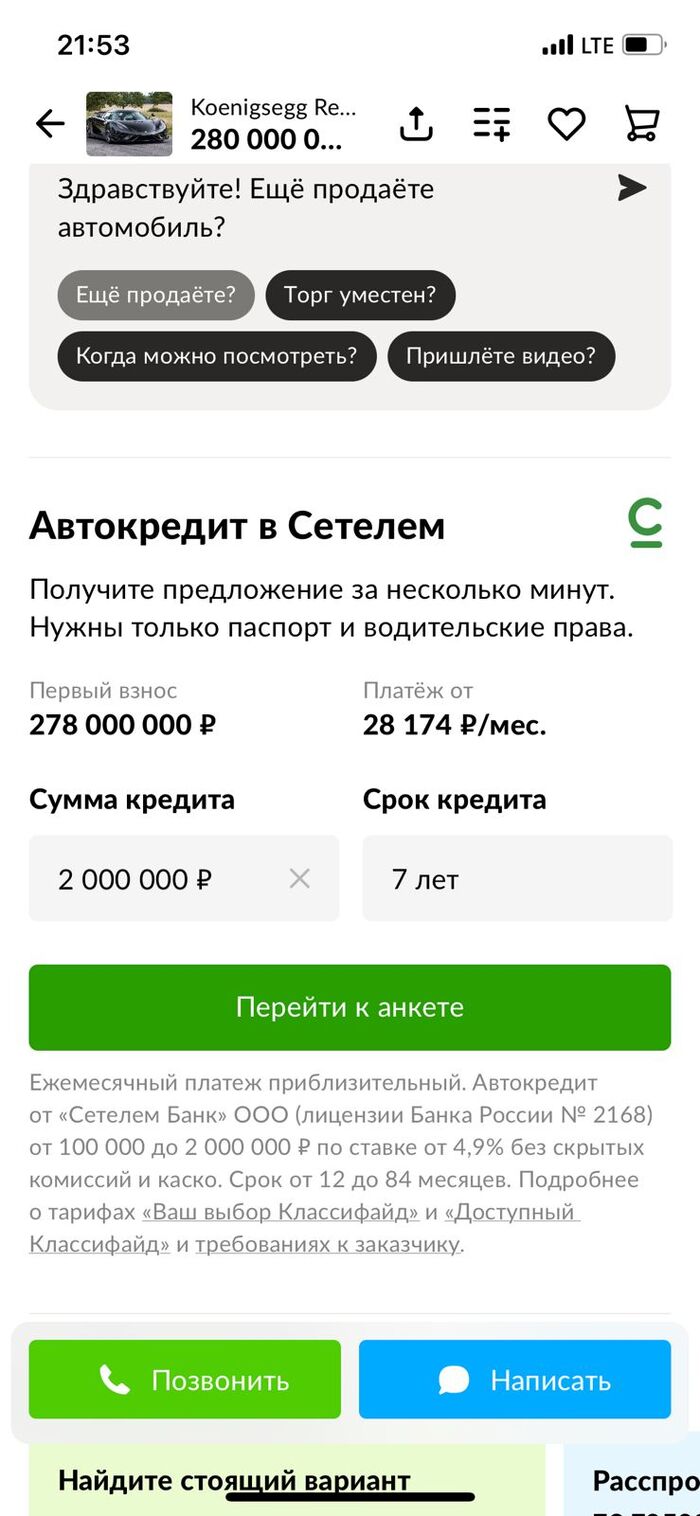The width and height of the screenshot is (700, 1516).
Task: Open the shopping cart icon
Action: 641,124
